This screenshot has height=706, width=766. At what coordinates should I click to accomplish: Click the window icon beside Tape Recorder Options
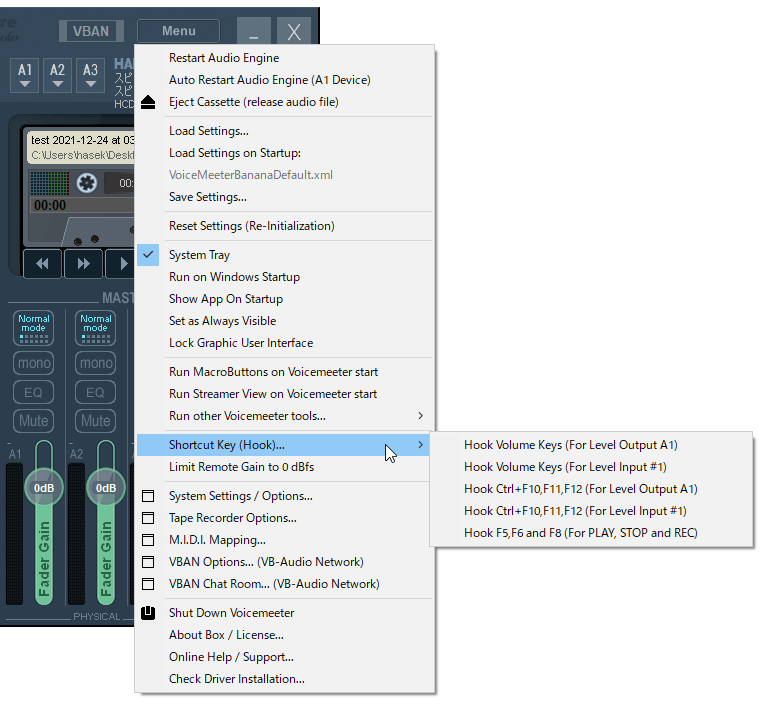(148, 518)
